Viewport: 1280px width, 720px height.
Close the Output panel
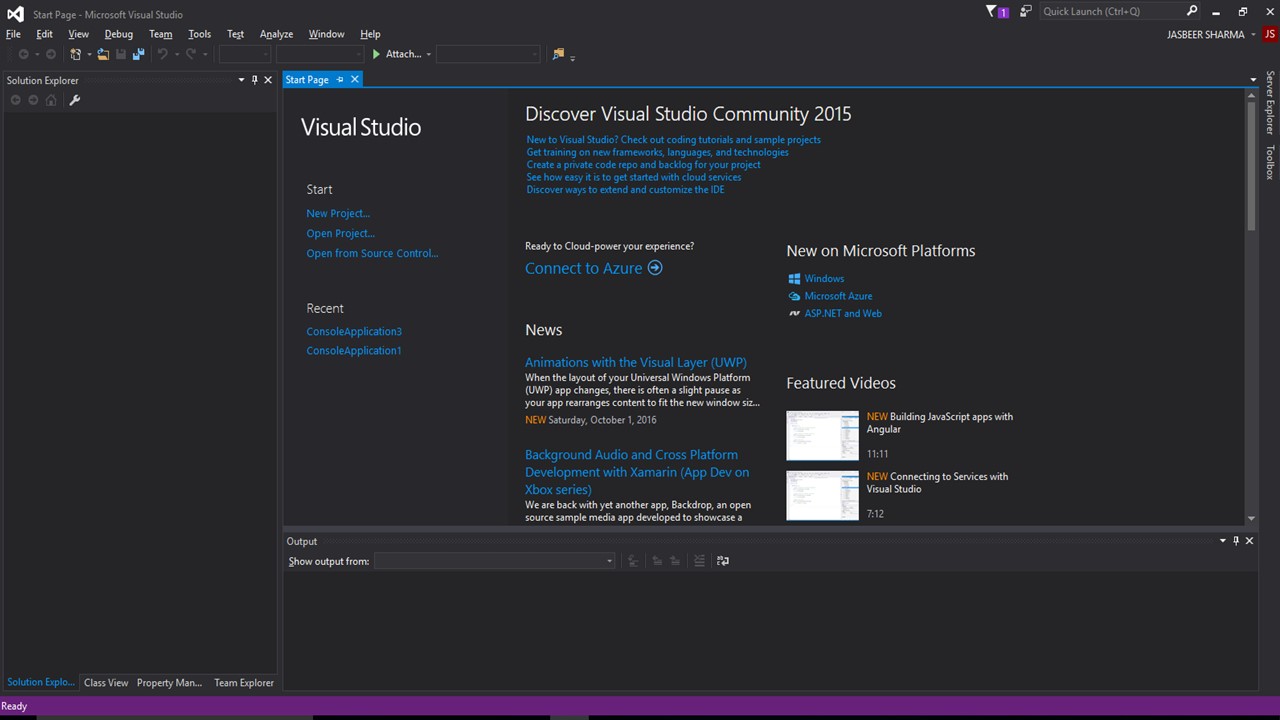1249,541
